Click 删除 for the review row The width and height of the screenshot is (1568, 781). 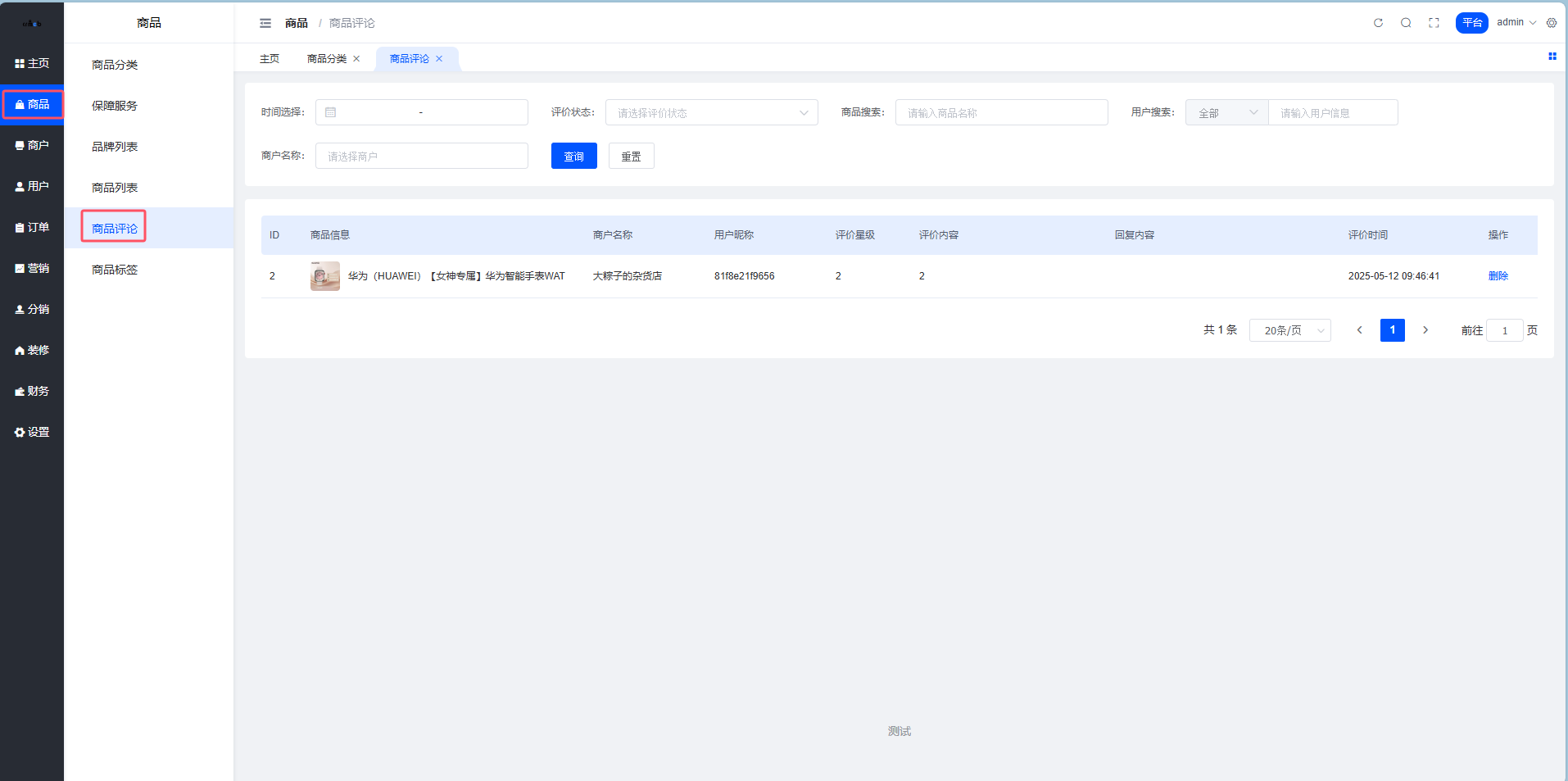point(1498,276)
